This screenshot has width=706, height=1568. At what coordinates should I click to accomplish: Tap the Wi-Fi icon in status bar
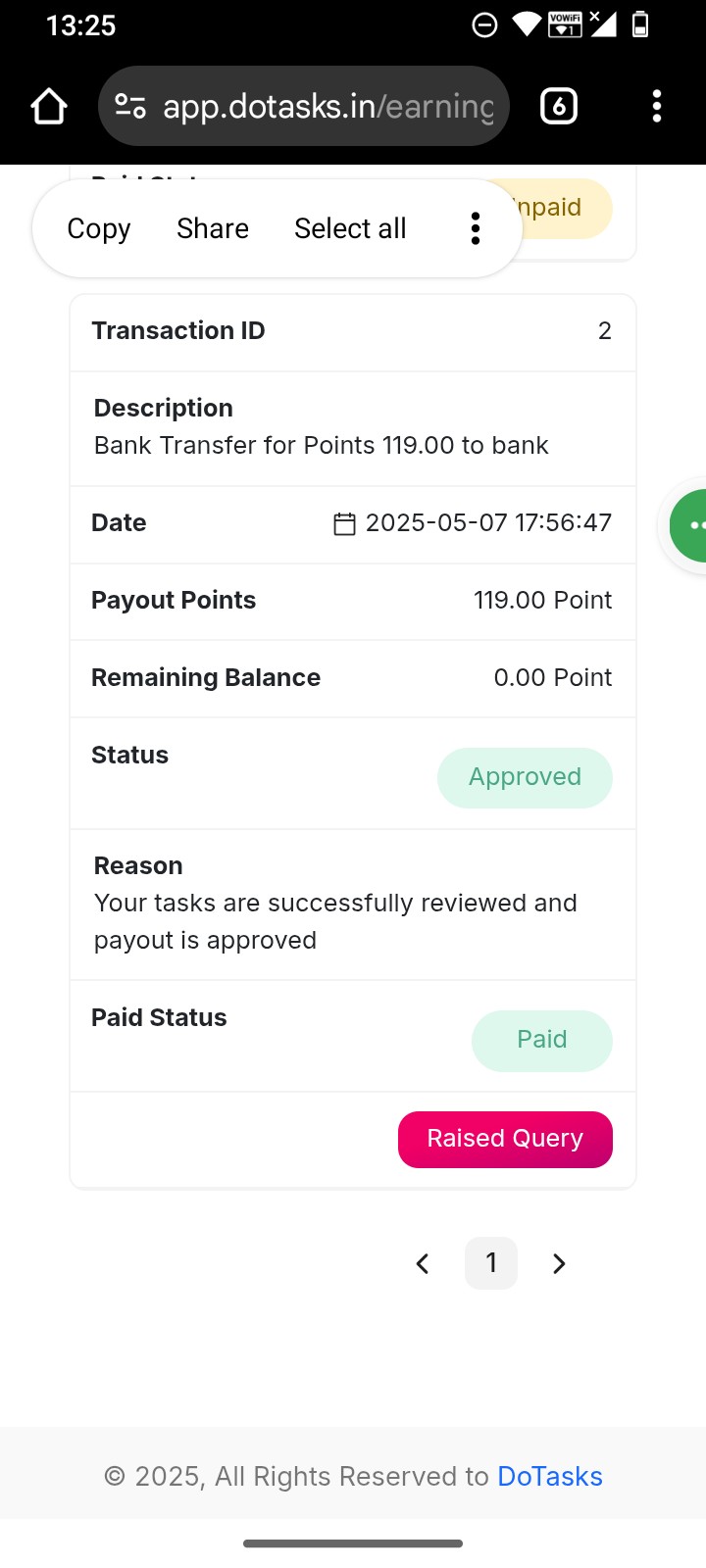click(527, 24)
